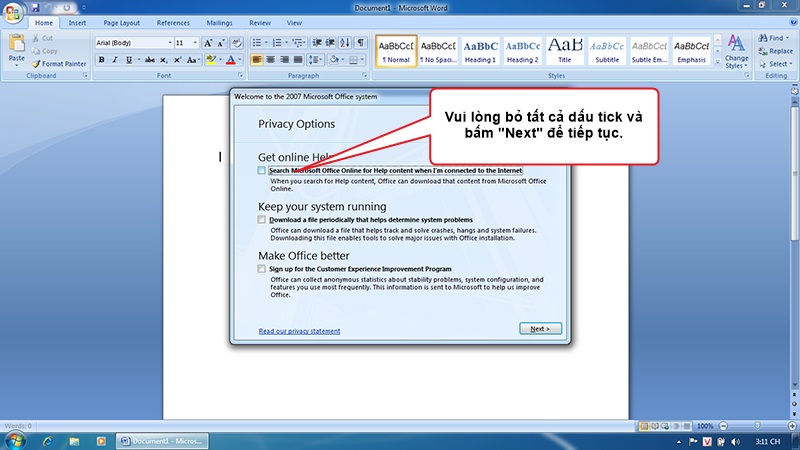Click the Sort icon
Image resolution: width=800 pixels, height=450 pixels.
[345, 43]
